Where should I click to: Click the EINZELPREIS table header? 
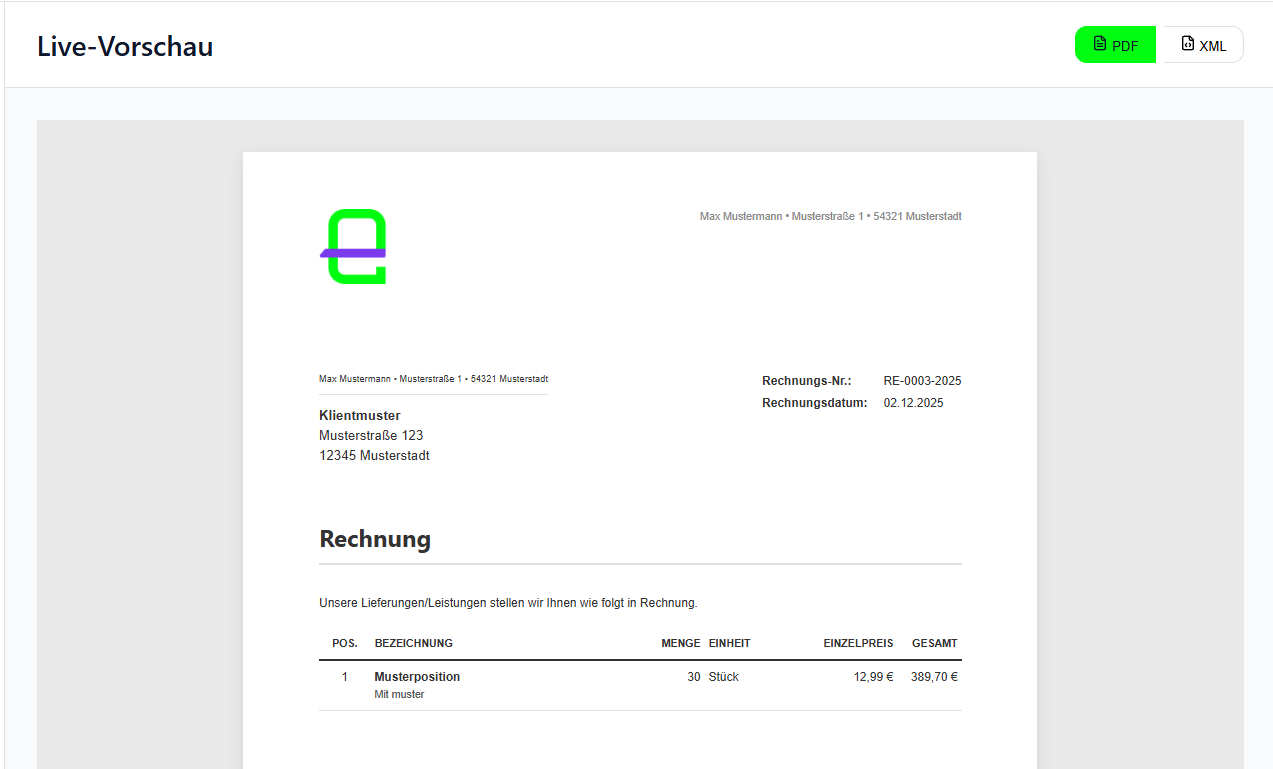click(857, 643)
